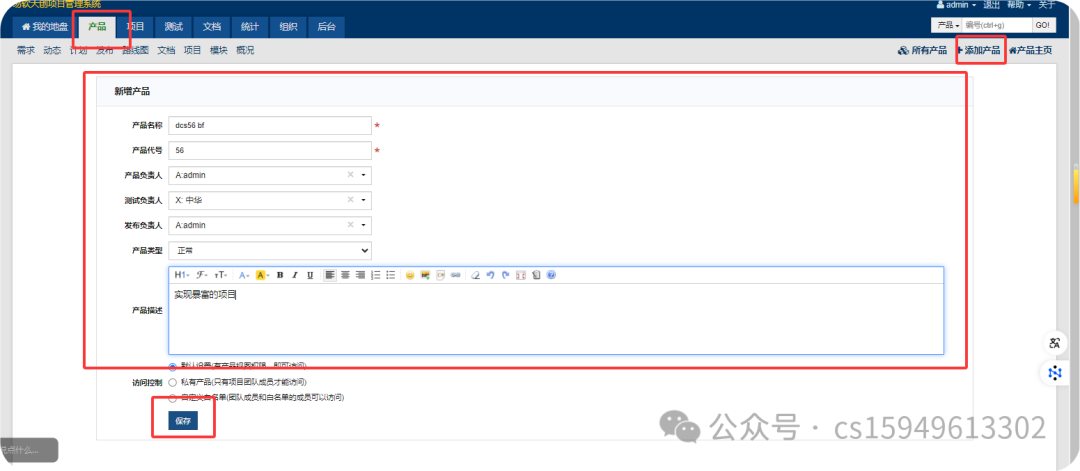Click the 添加产品 add product link
This screenshot has width=1080, height=471.
[979, 50]
